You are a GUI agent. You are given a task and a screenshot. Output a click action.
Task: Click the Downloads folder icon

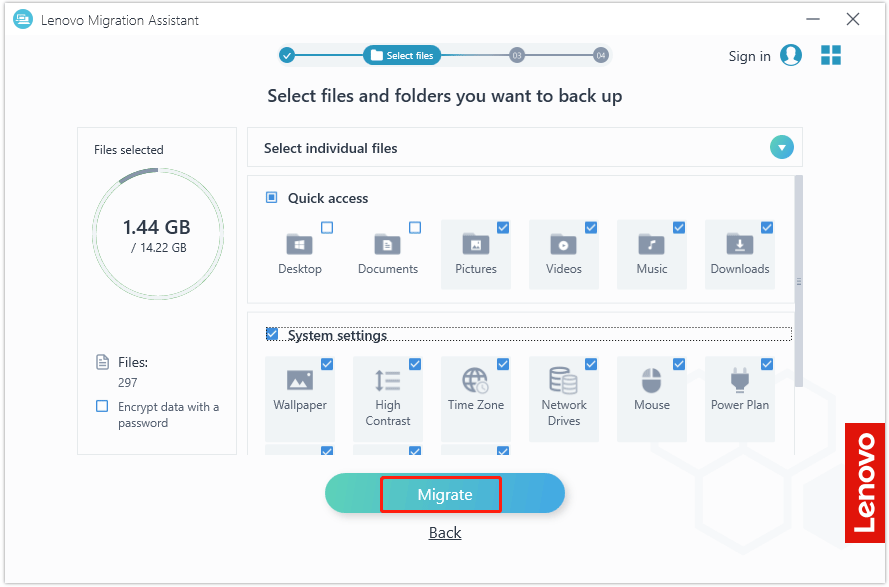point(740,245)
